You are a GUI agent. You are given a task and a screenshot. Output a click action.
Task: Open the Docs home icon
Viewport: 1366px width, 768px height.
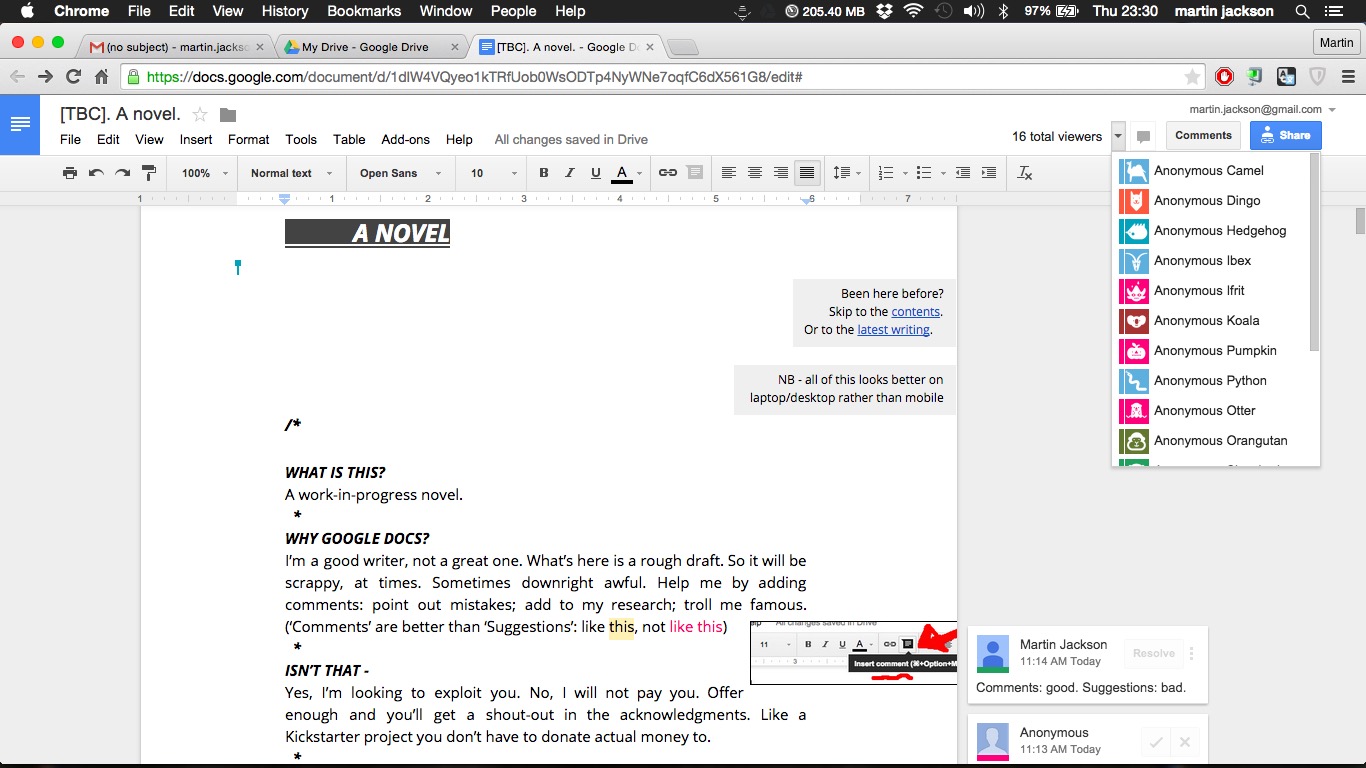(20, 124)
